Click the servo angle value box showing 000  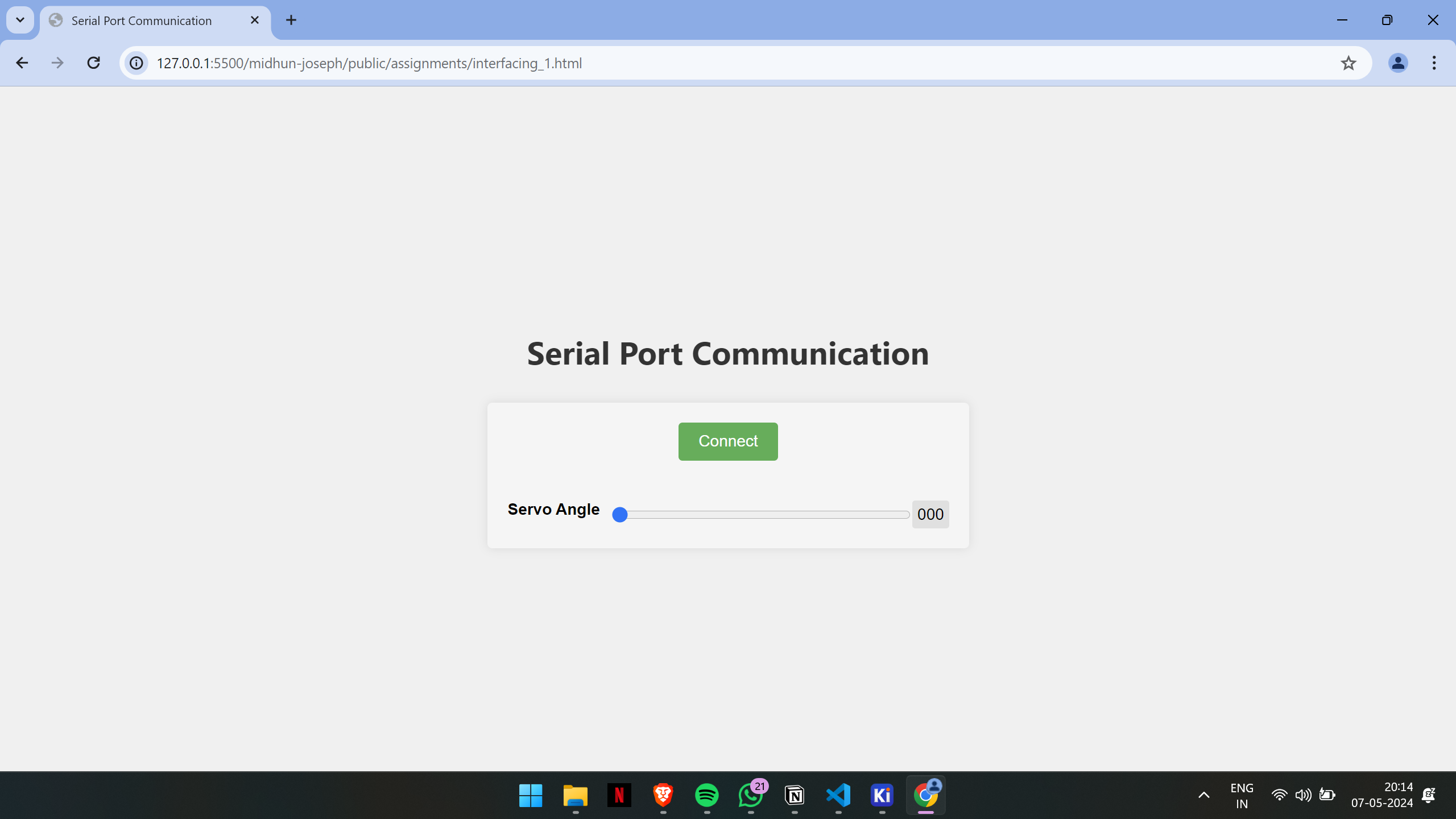click(930, 514)
